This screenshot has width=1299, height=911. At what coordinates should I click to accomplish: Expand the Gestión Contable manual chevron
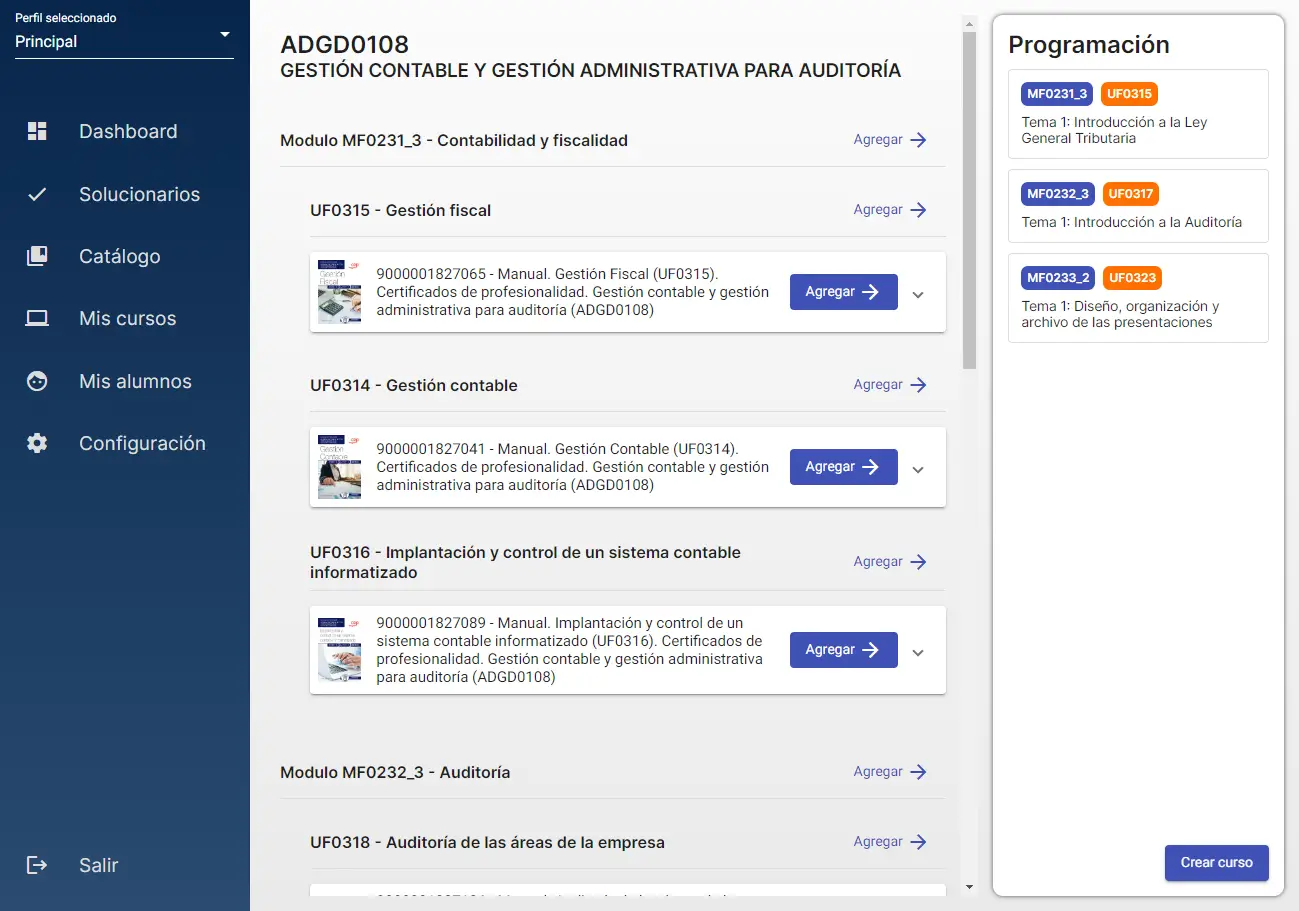(x=918, y=469)
